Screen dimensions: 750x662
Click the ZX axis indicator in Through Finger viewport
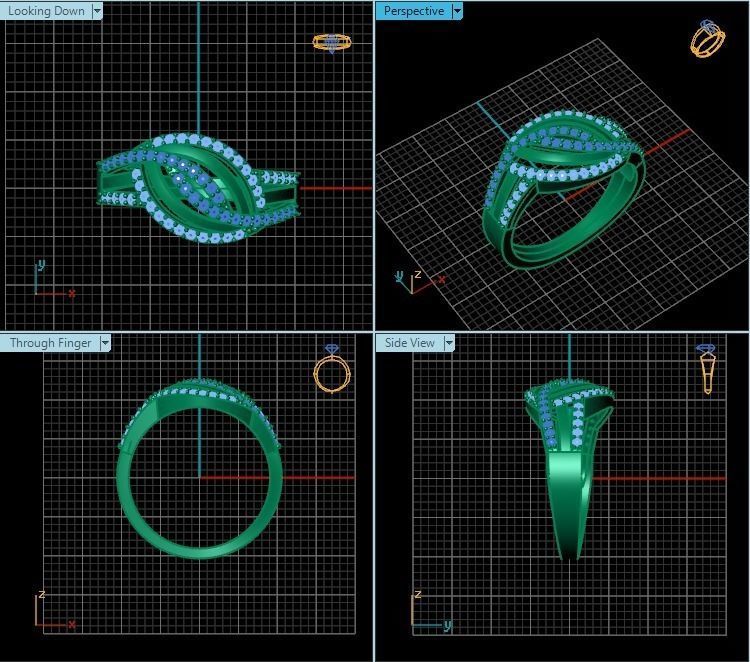[55, 610]
